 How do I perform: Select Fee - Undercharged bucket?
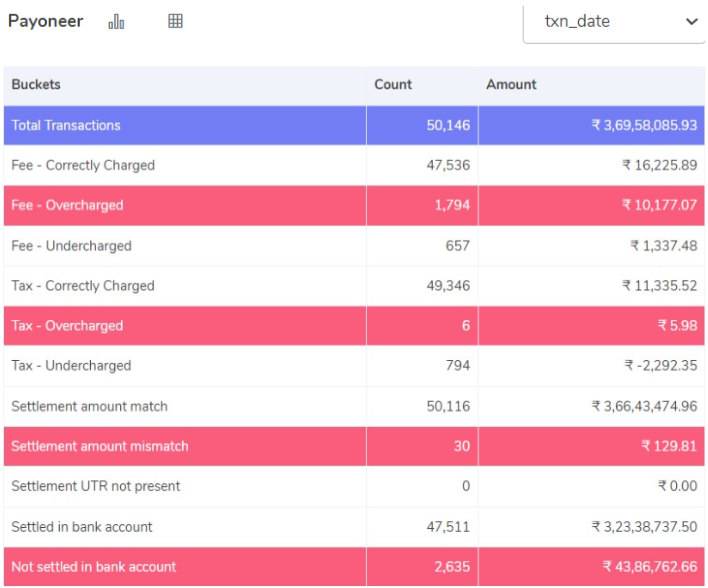(71, 246)
